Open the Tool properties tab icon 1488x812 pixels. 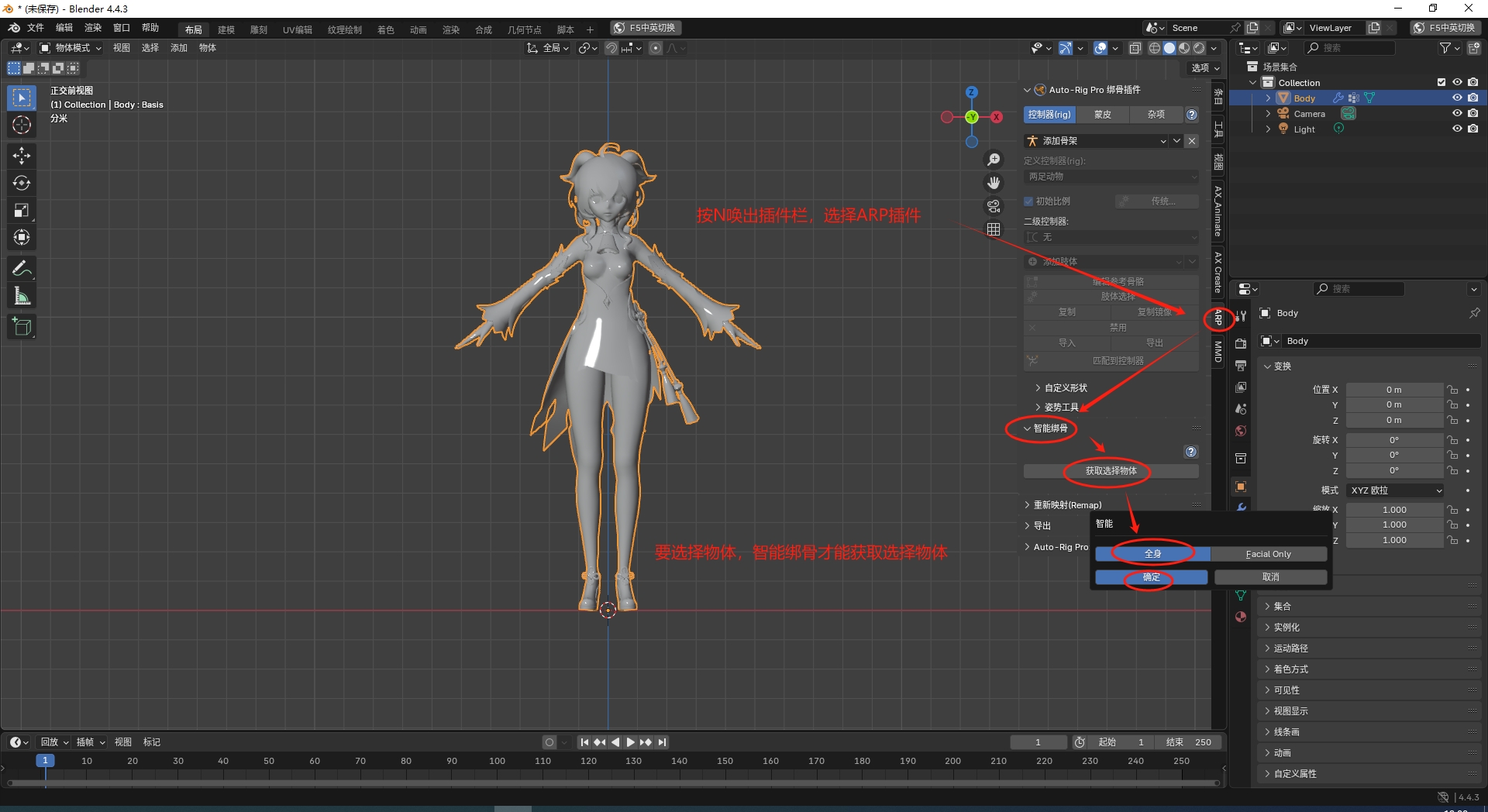point(1241,315)
